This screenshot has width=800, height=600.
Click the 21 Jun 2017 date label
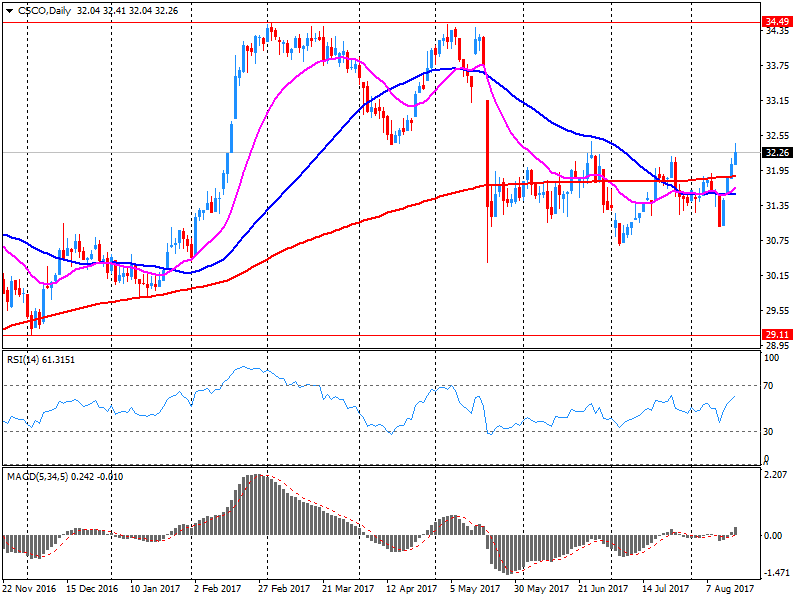tap(603, 589)
